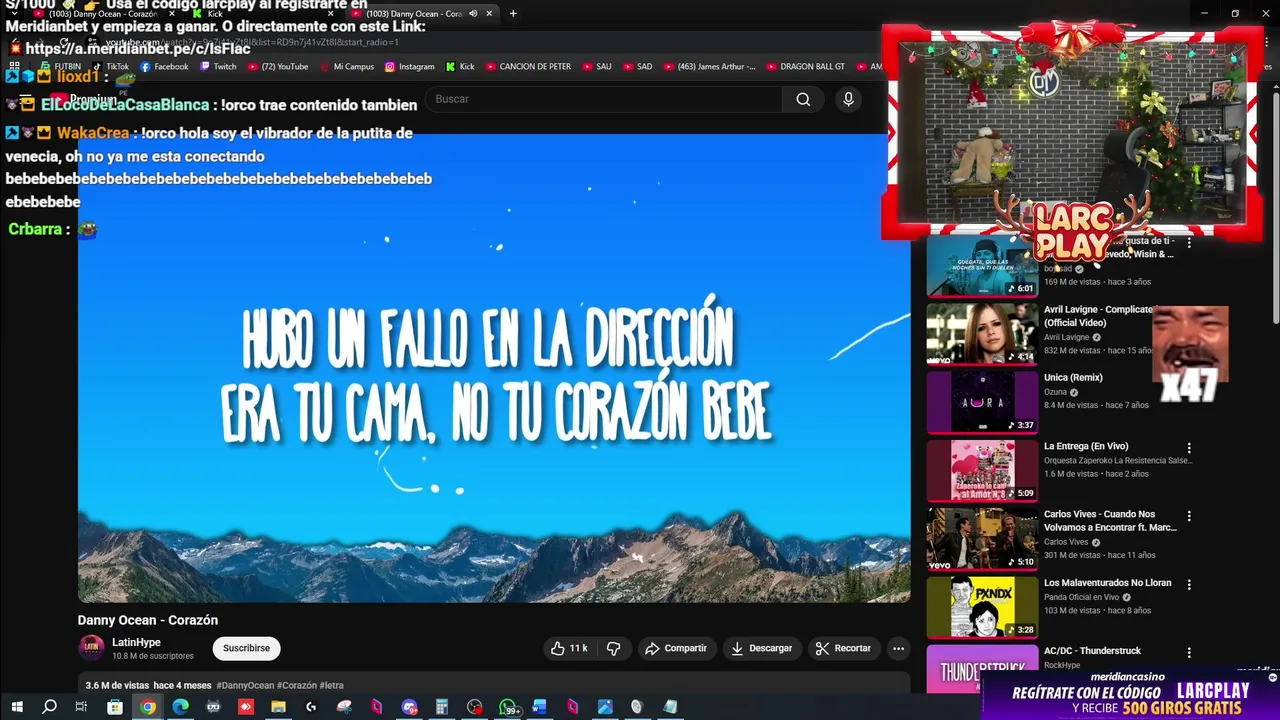Open the Windows Start menu

click(16, 707)
